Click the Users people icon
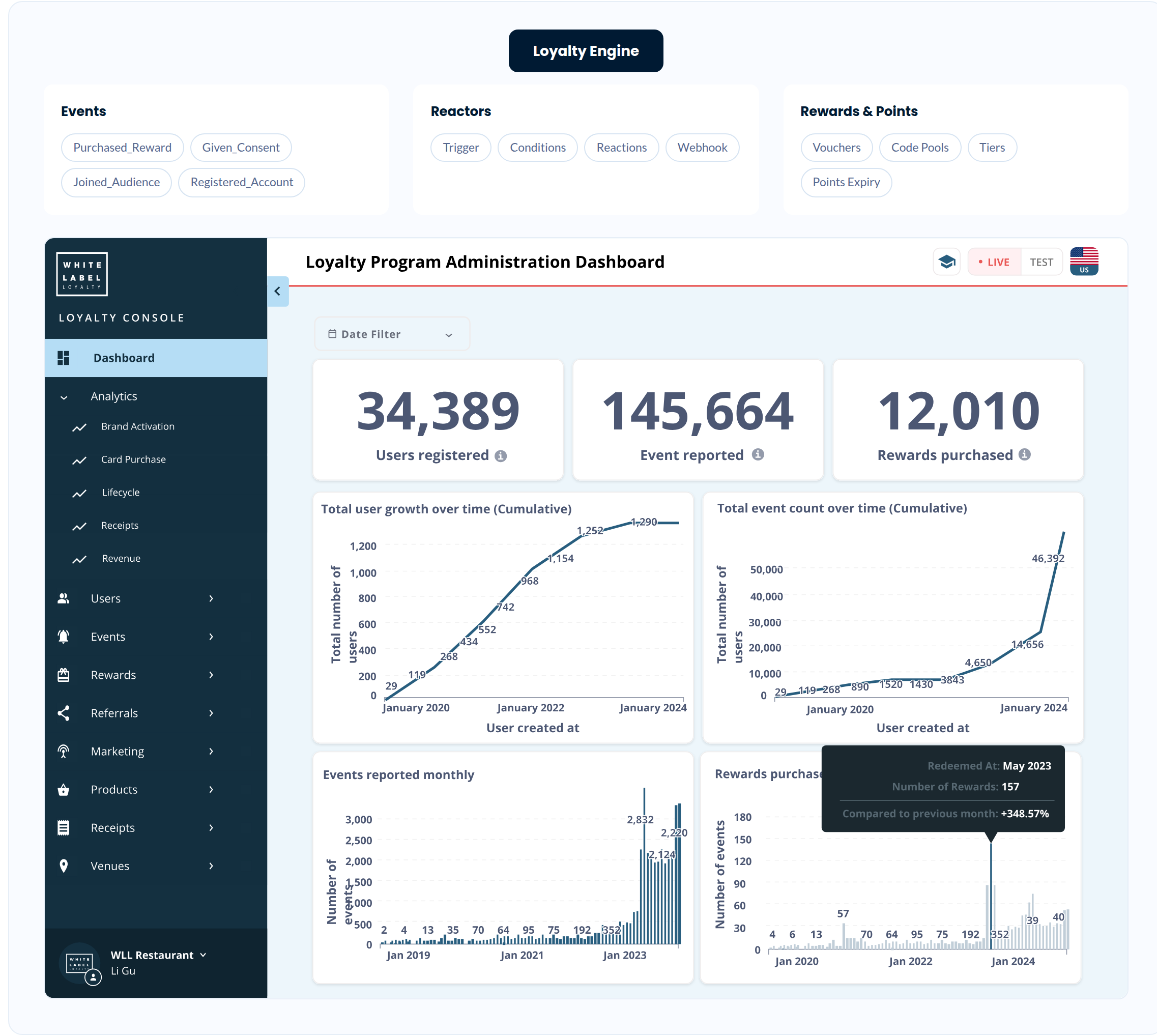Viewport: 1157px width, 1036px height. (63, 599)
